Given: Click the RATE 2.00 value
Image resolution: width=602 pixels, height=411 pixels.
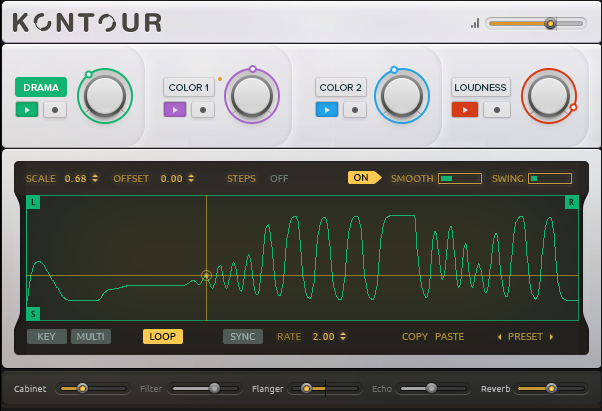Looking at the screenshot, I should (323, 337).
